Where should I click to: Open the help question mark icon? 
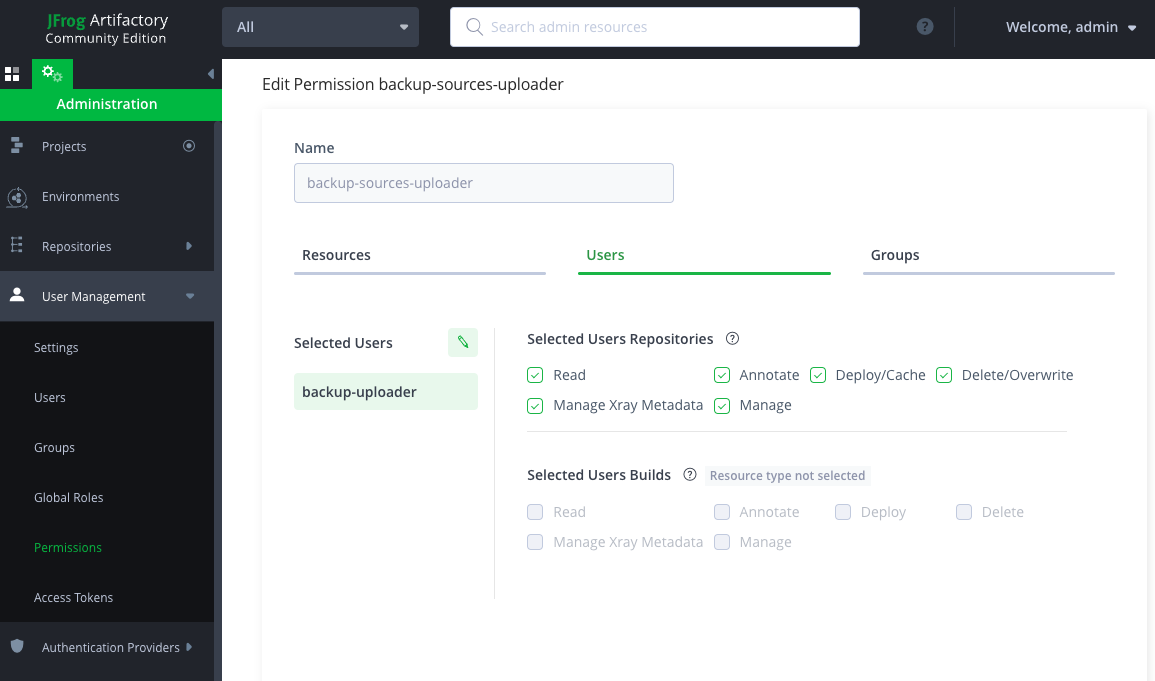(x=924, y=27)
